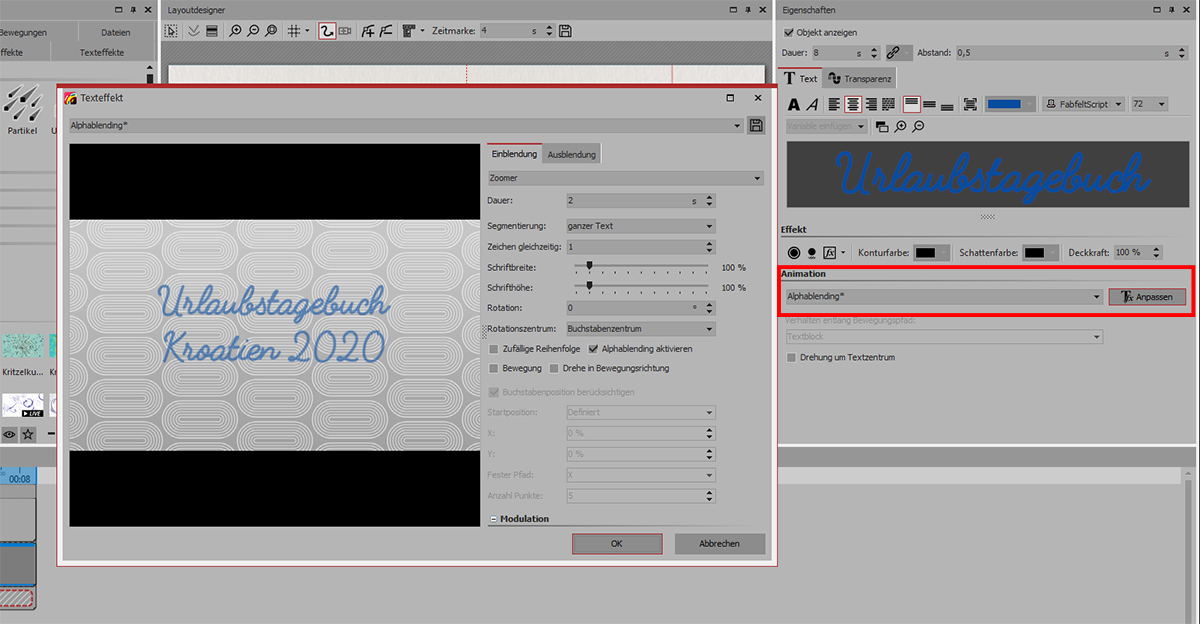Switch to the Ausblendung tab

572,154
